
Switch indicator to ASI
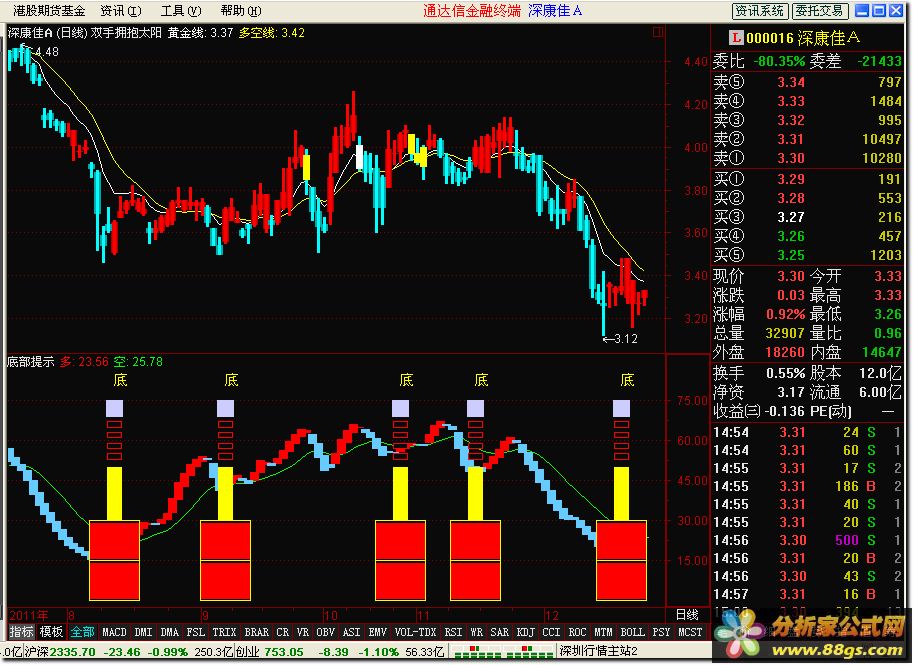click(351, 632)
